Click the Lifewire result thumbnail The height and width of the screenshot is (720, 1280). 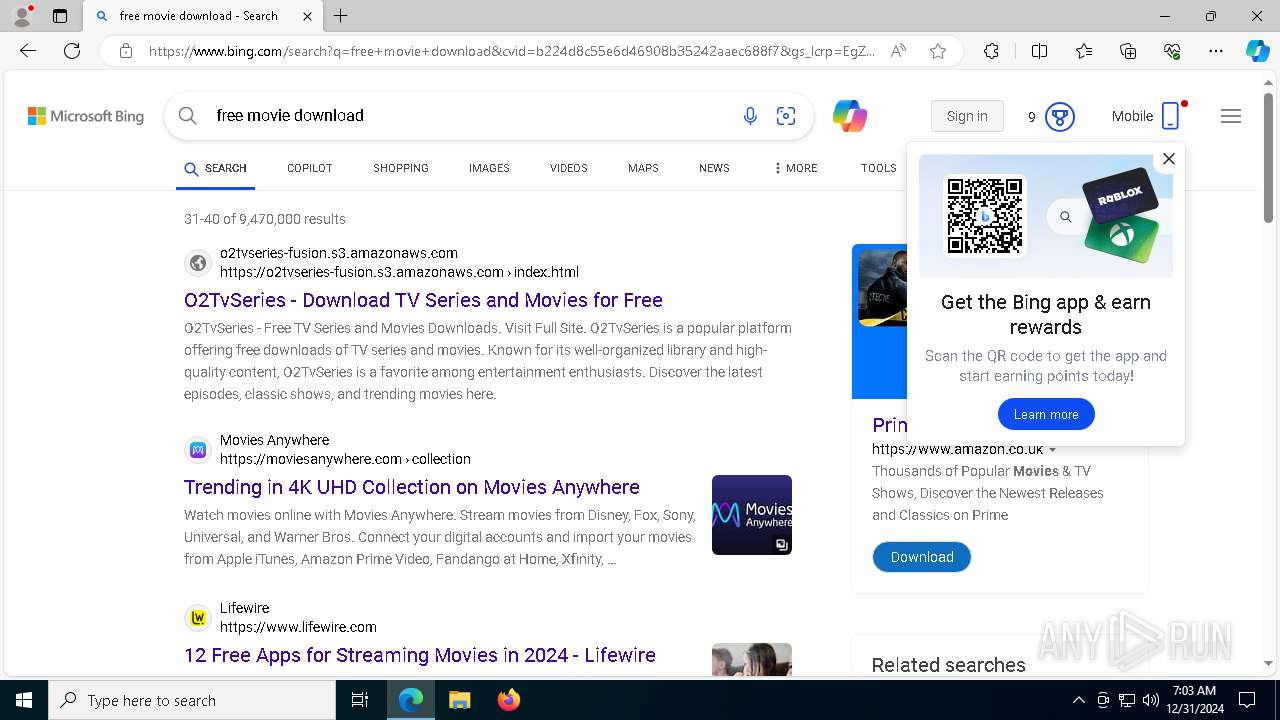point(752,659)
